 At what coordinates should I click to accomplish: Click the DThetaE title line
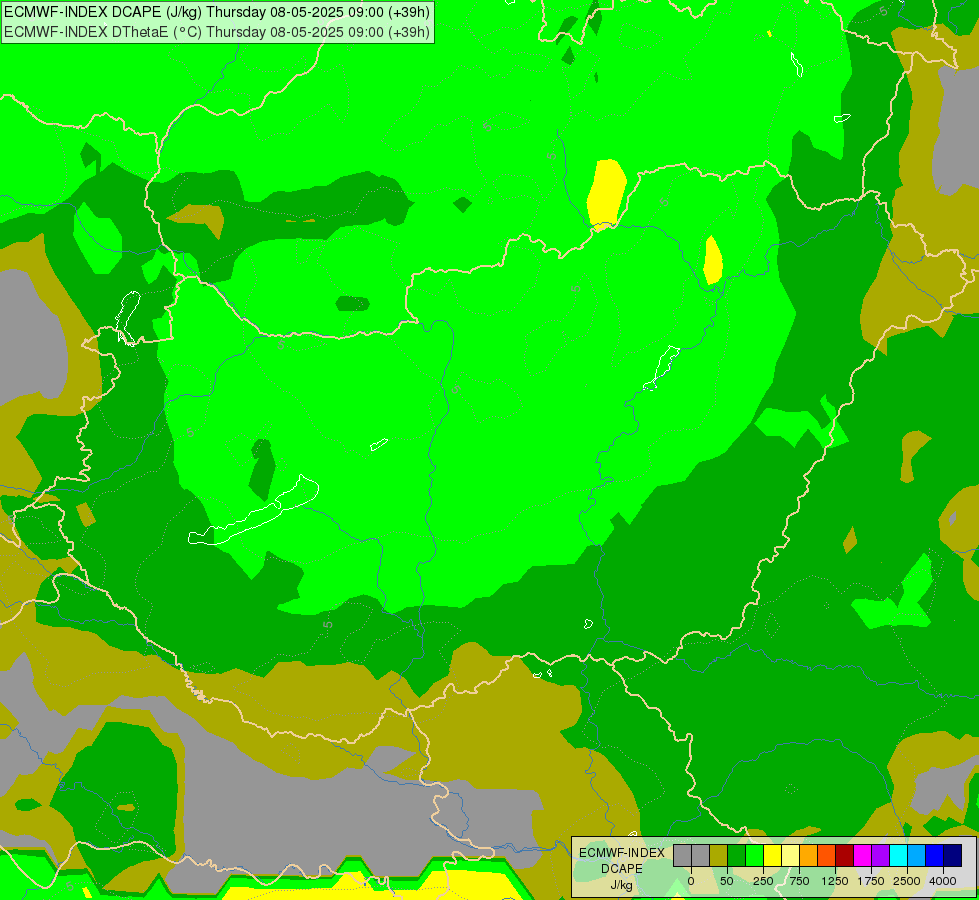217,32
